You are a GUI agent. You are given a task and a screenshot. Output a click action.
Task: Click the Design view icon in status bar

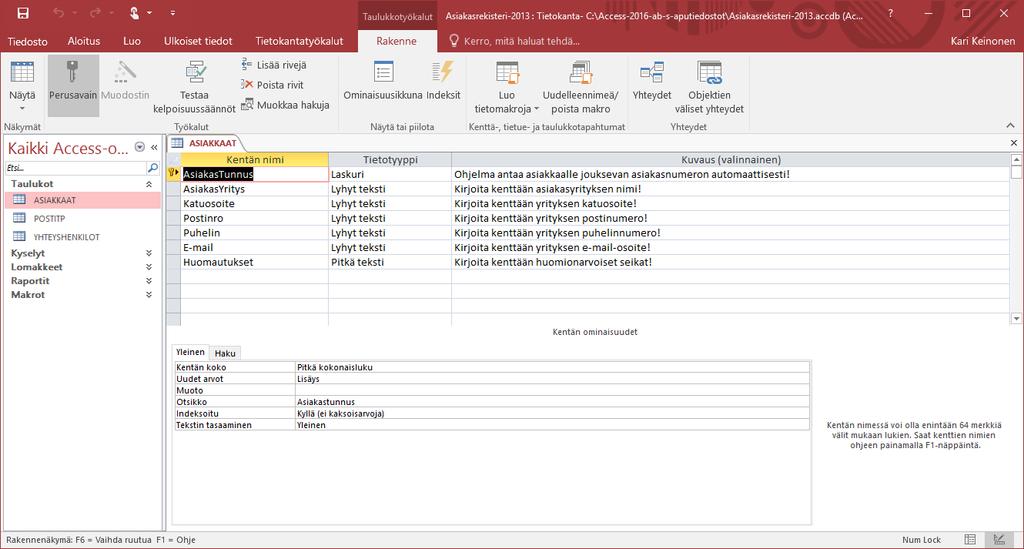click(x=999, y=539)
